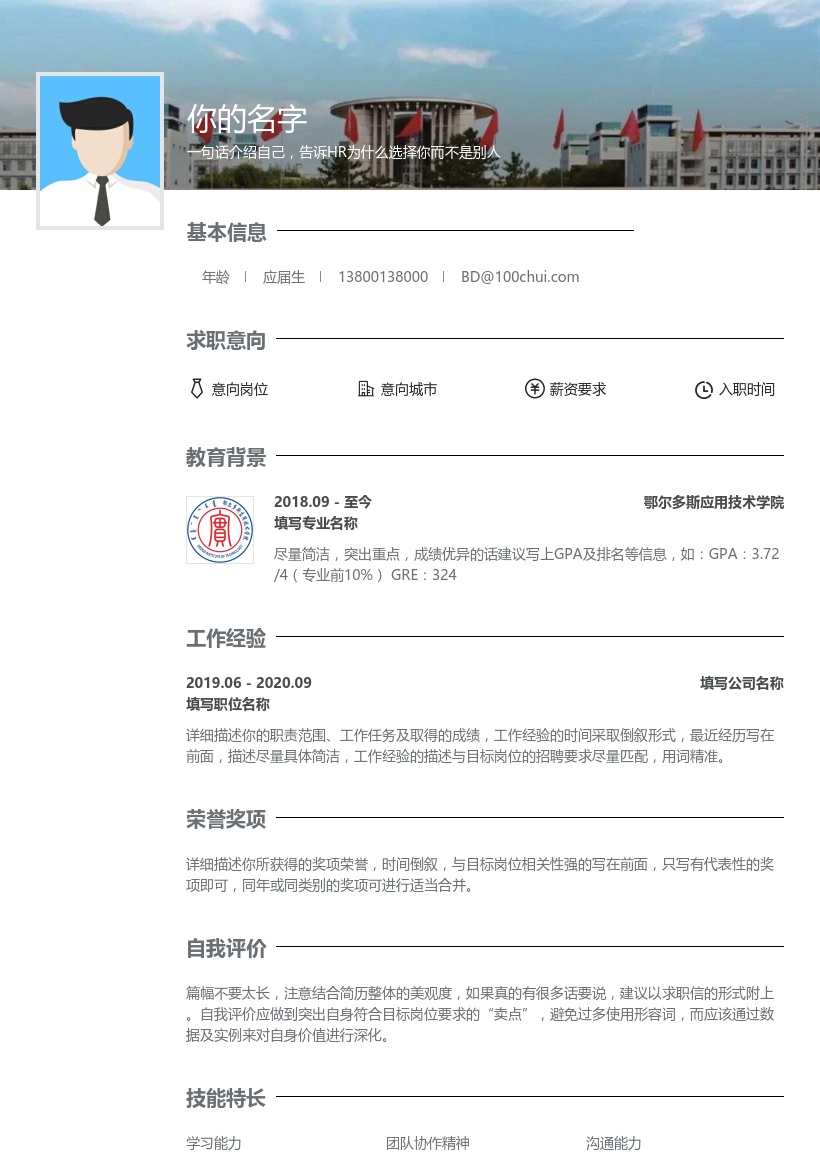Screen dimensions: 820x1160
Task: Select the 基本信息 section title
Action: tap(226, 232)
